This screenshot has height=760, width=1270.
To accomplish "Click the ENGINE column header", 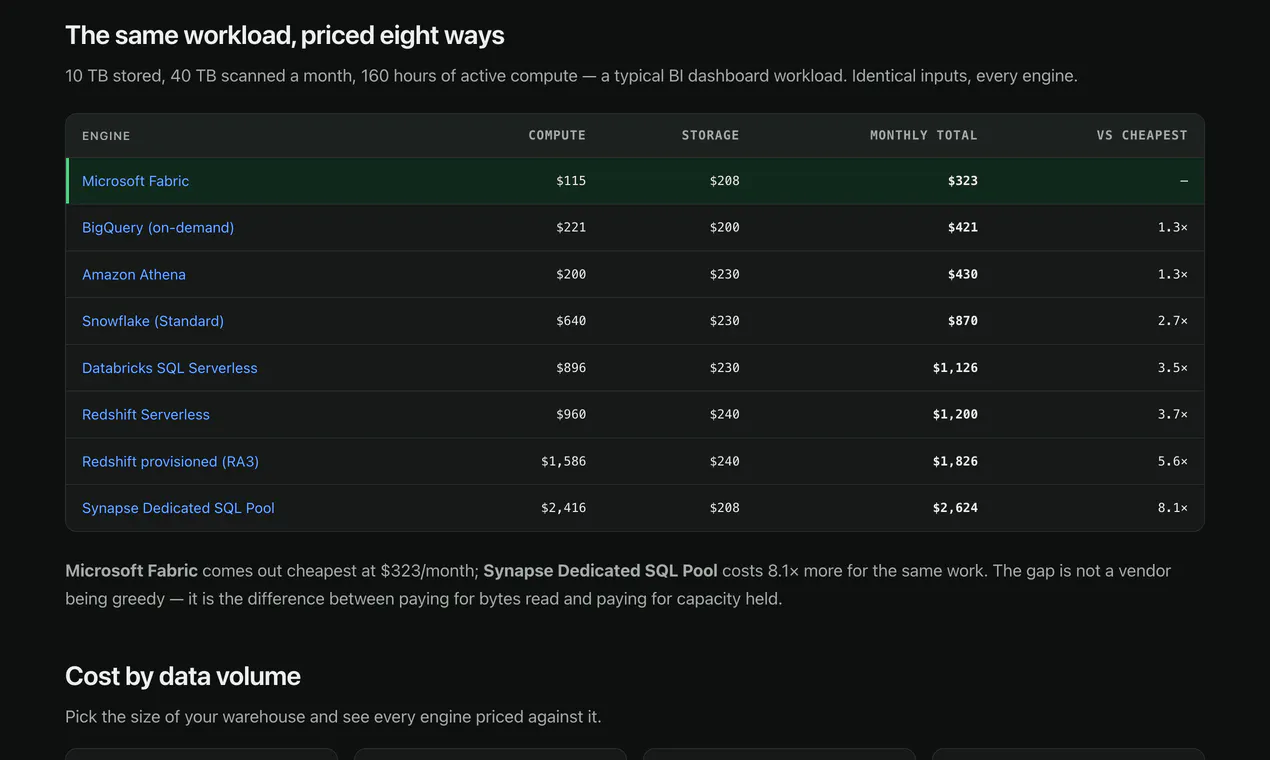I will click(x=106, y=136).
